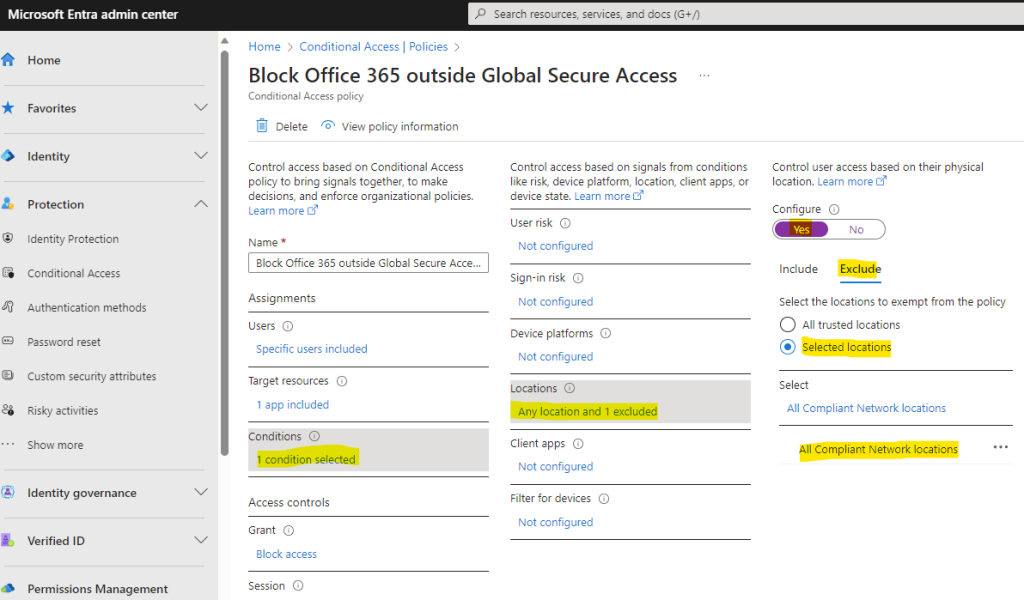Screen dimensions: 1024x600
Task: Select the Selected locations radio button
Action: pyautogui.click(x=788, y=347)
